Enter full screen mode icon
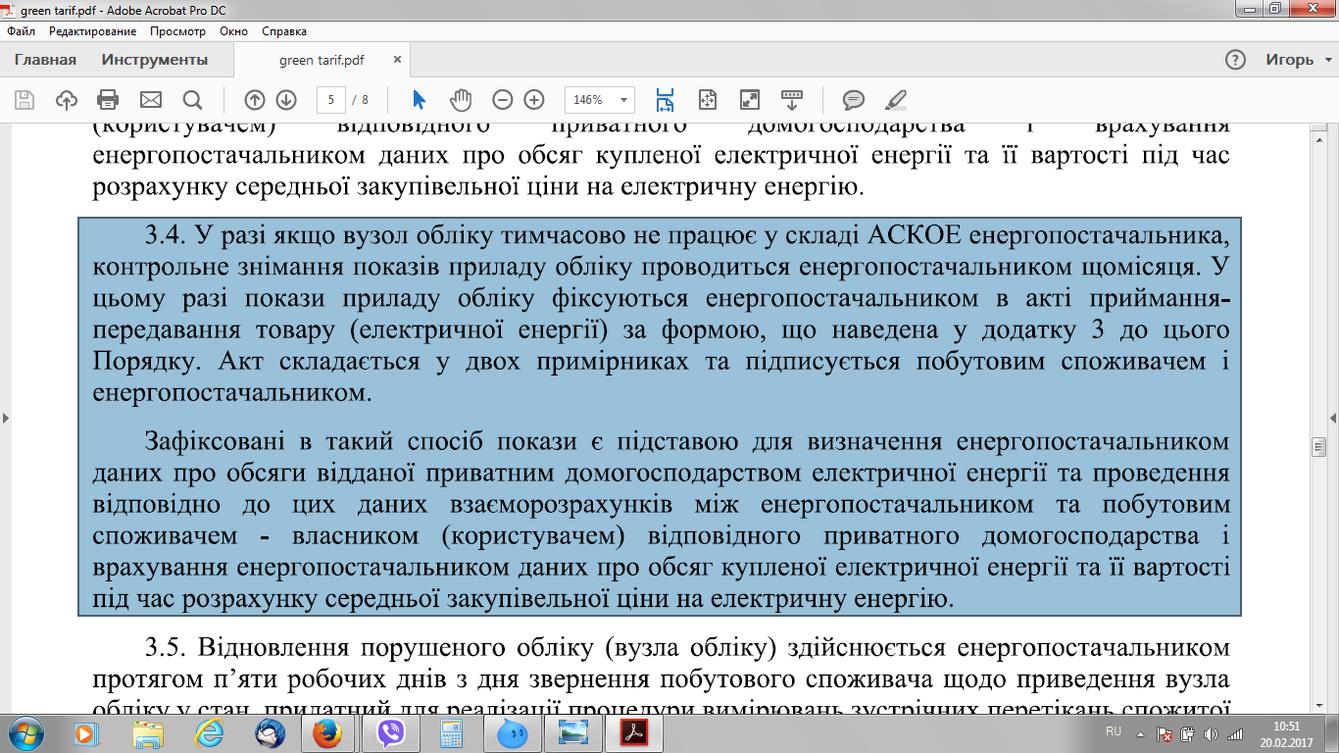The height and width of the screenshot is (753, 1339). (749, 100)
